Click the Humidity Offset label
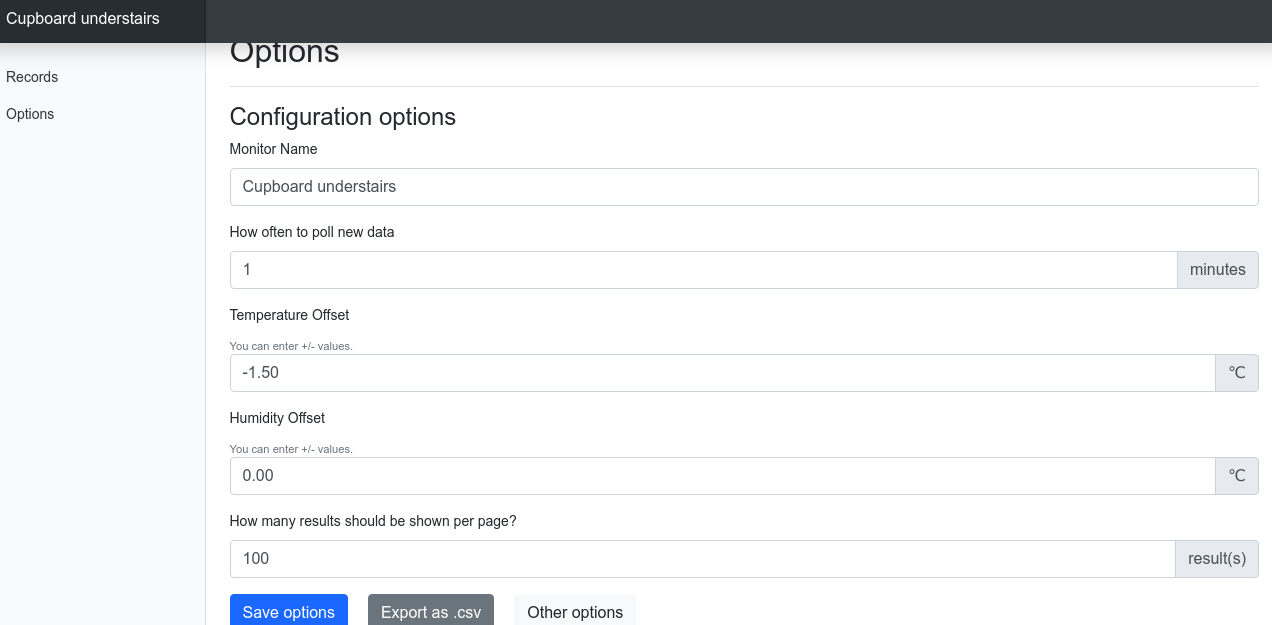 tap(277, 418)
